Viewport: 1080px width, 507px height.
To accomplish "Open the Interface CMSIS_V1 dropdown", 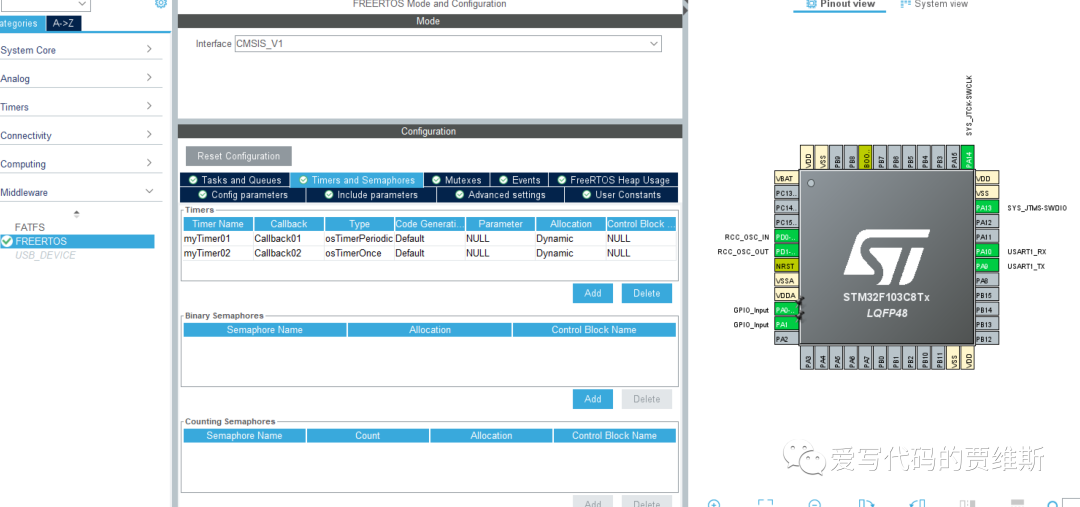I will click(448, 43).
